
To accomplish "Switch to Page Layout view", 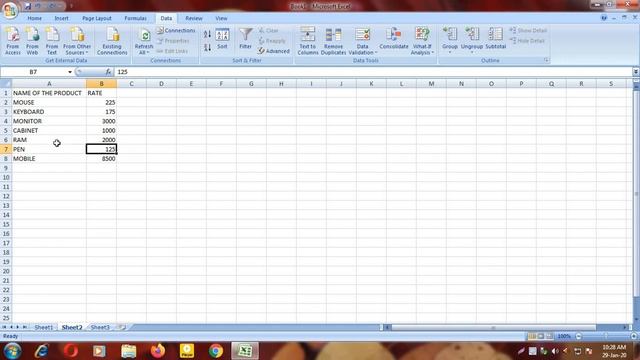I will [541, 336].
